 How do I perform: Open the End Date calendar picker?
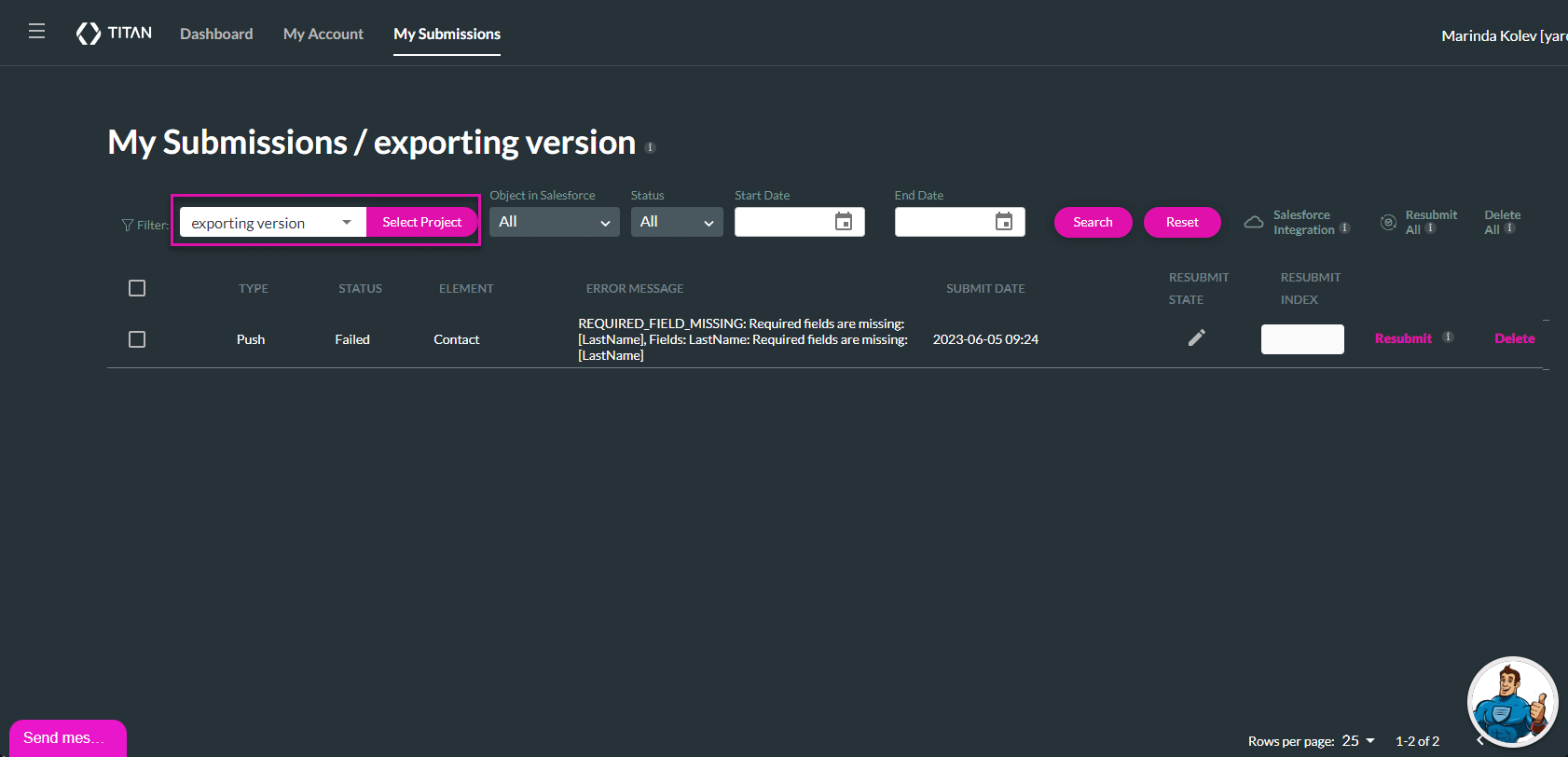[x=1003, y=222]
